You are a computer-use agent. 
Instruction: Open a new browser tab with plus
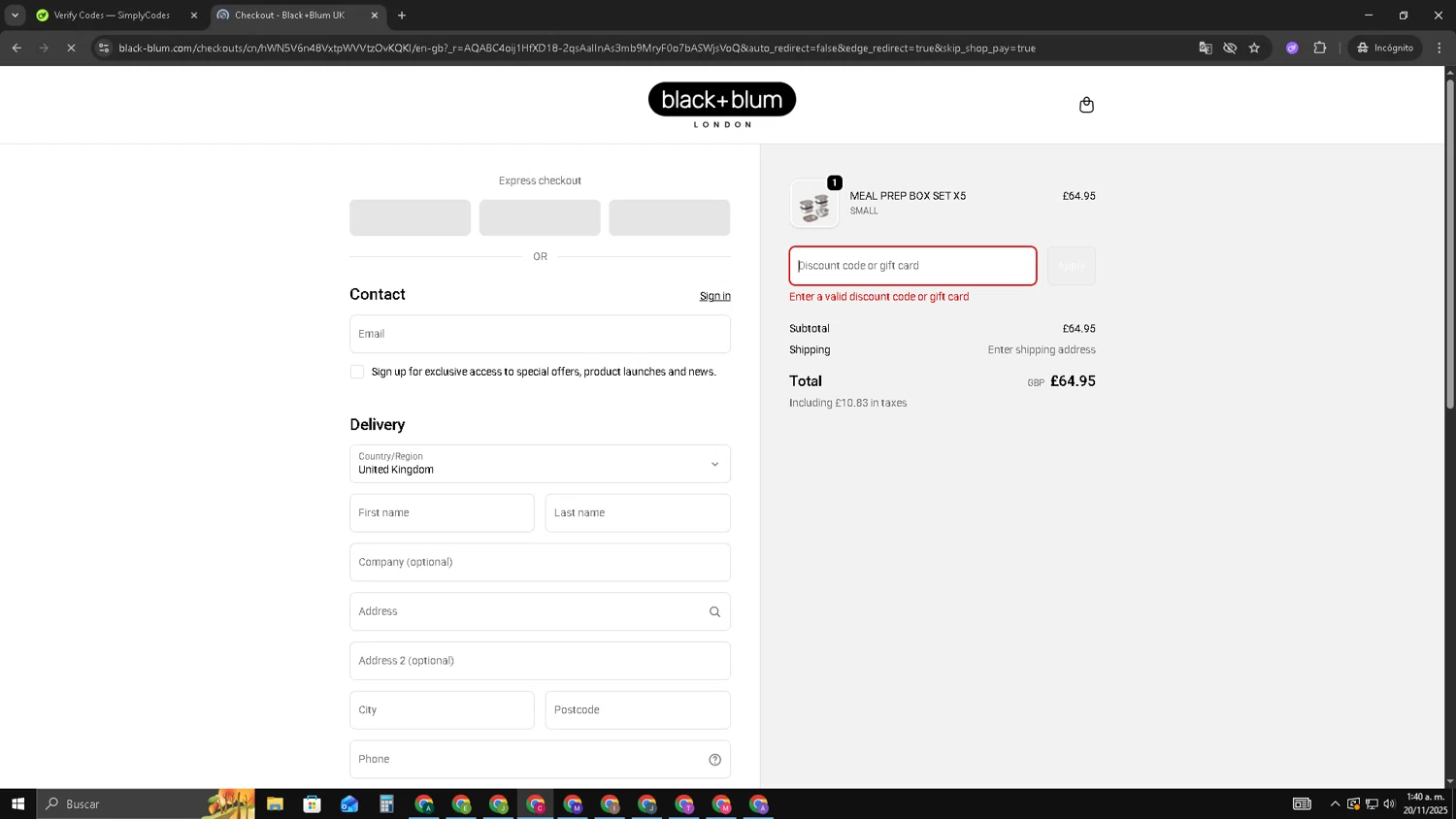(x=402, y=16)
